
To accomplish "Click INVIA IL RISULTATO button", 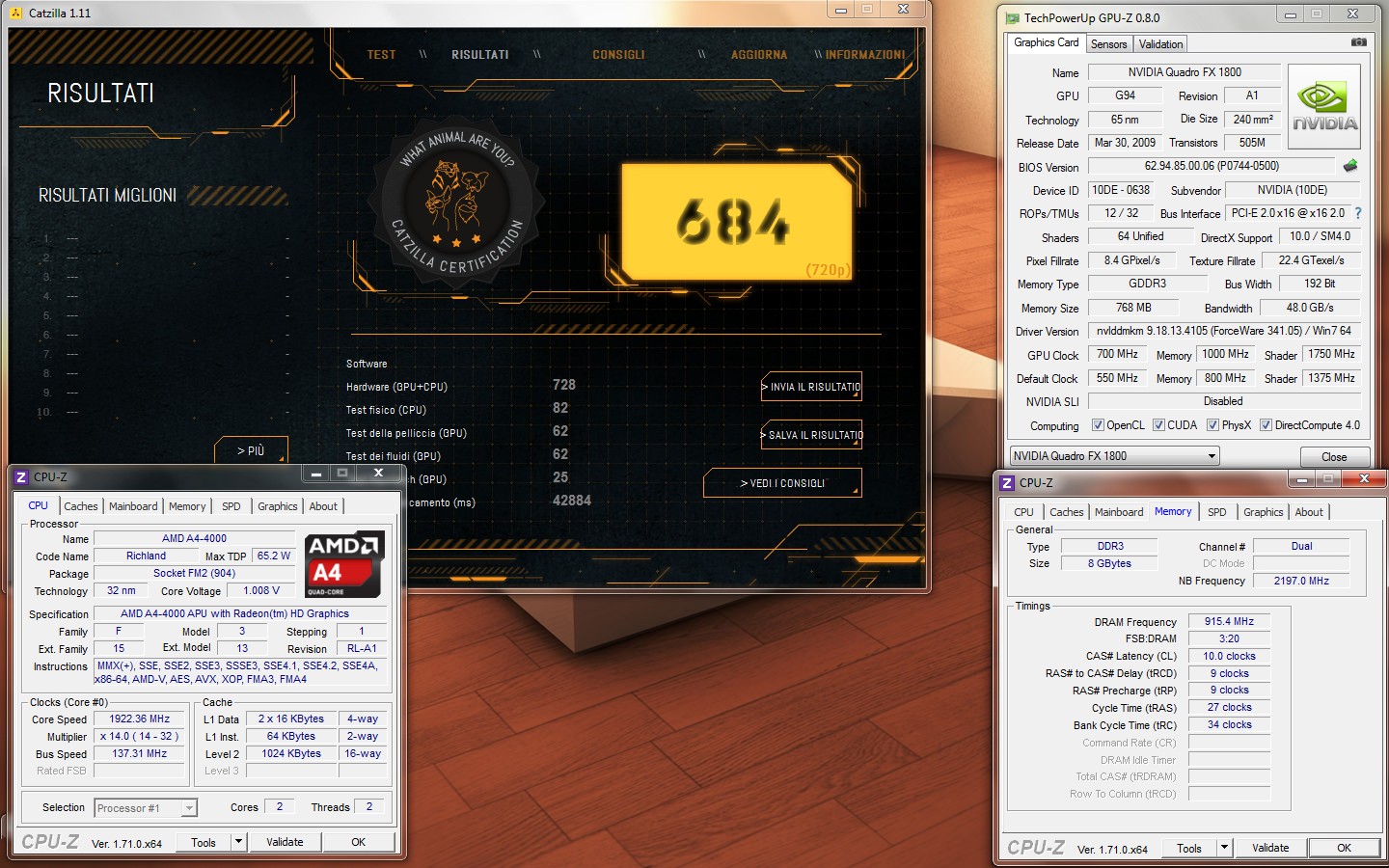I will (x=811, y=387).
